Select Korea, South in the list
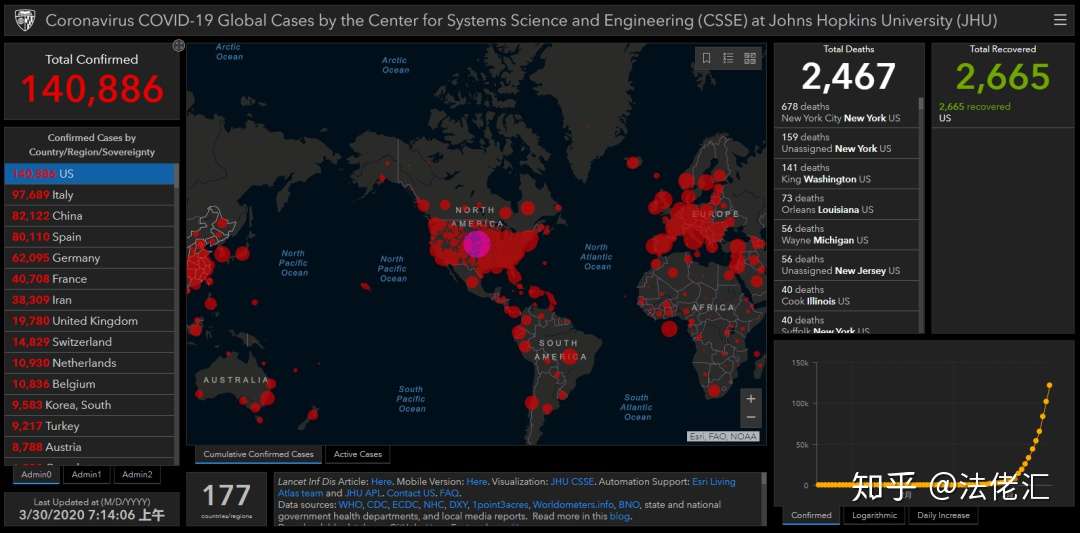 point(90,405)
